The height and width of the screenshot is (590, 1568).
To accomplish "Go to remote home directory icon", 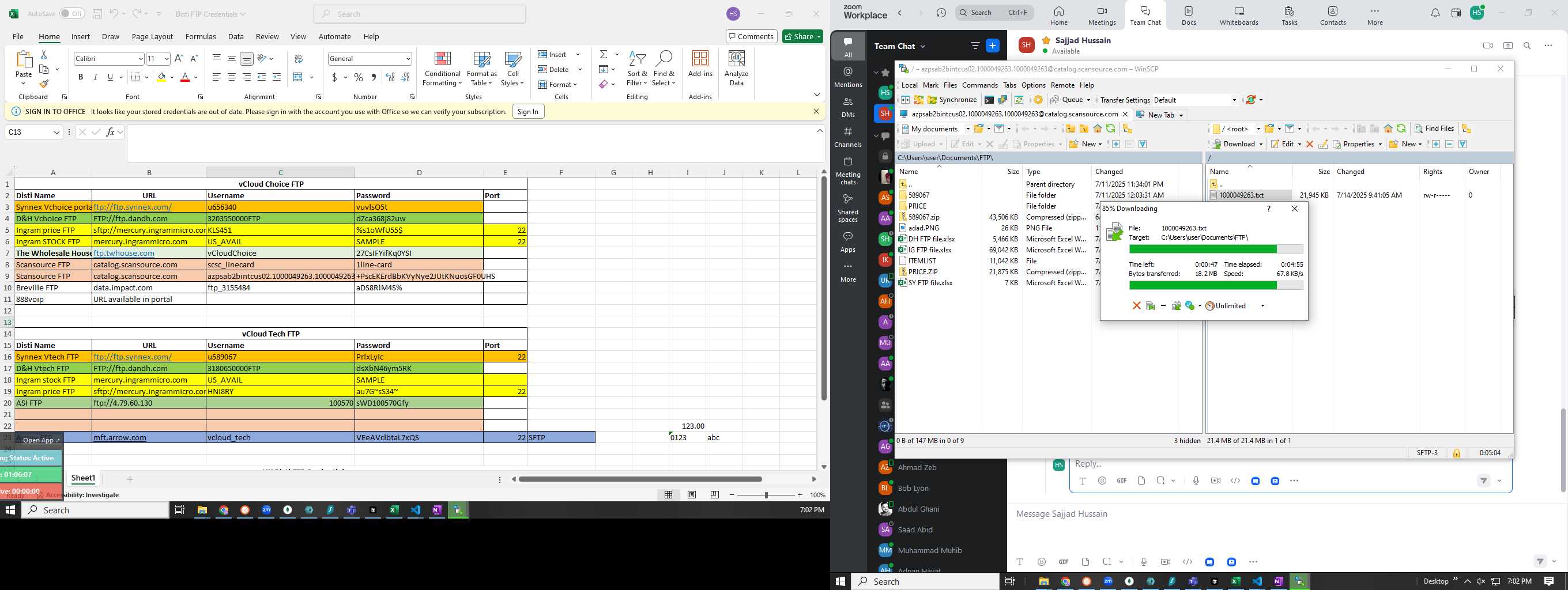I will (1388, 128).
